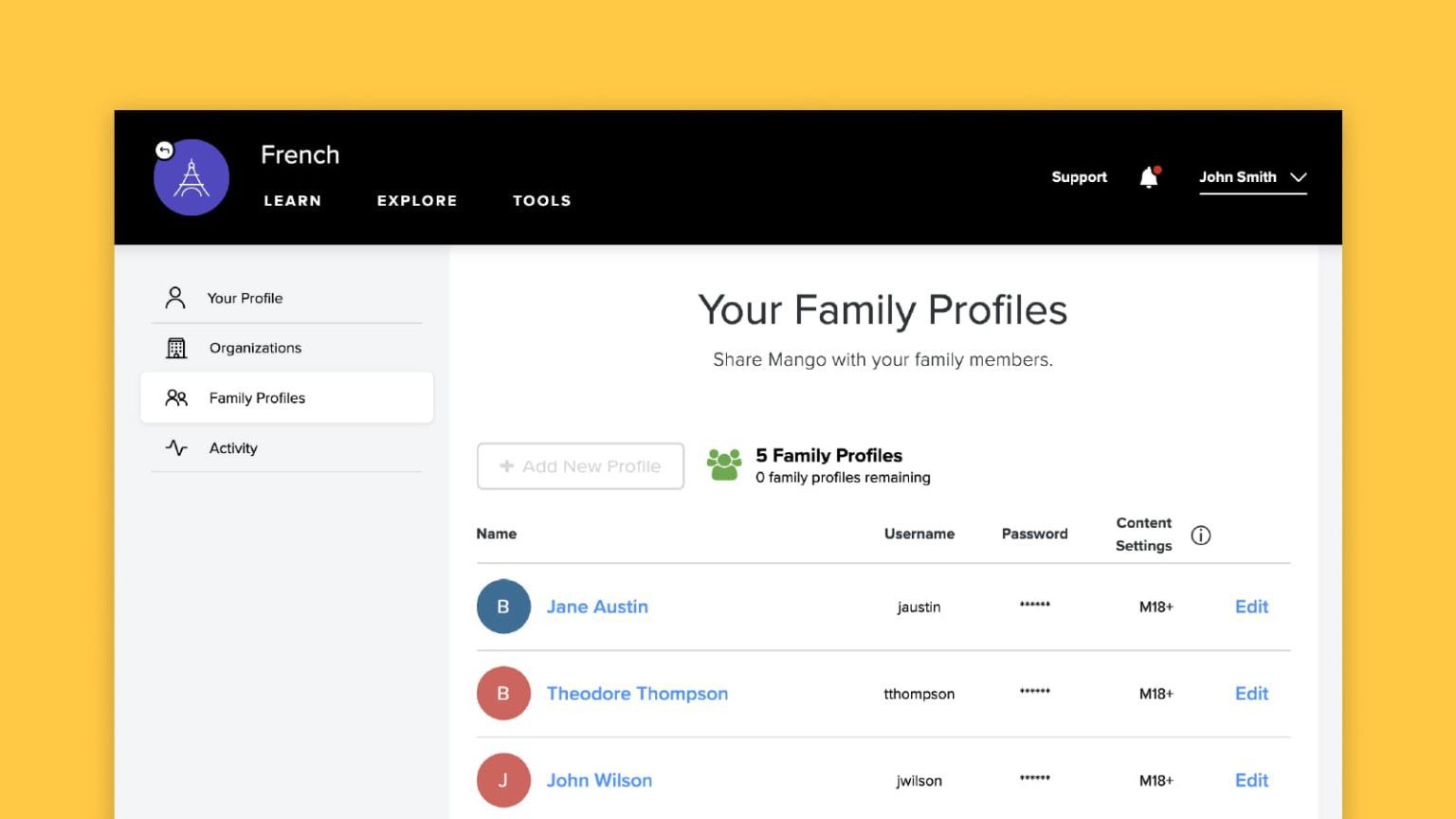Click the small back arrow badge on language icon
This screenshot has height=819, width=1456.
coord(164,150)
